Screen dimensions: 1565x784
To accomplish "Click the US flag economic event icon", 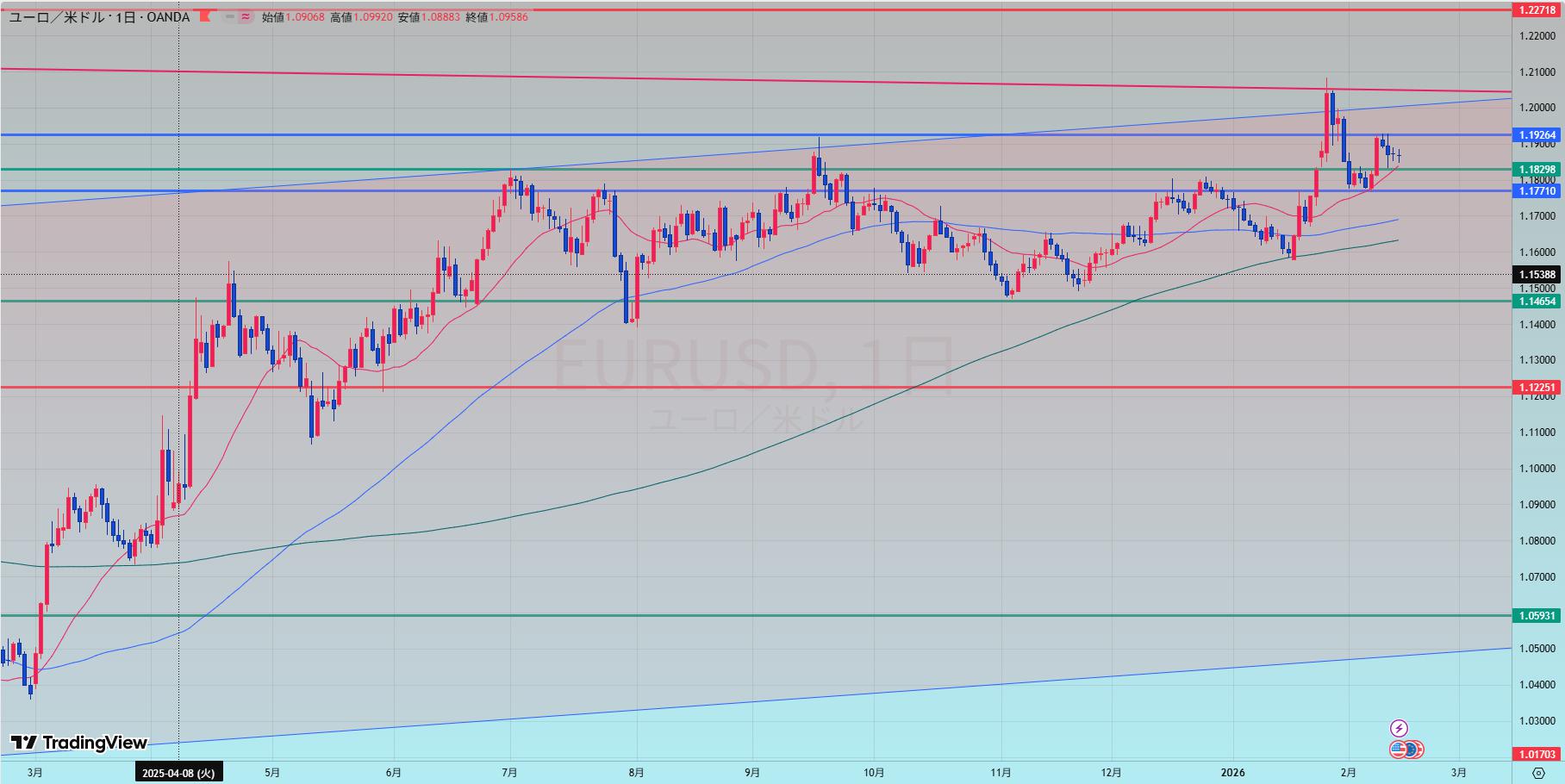I will click(x=1398, y=750).
